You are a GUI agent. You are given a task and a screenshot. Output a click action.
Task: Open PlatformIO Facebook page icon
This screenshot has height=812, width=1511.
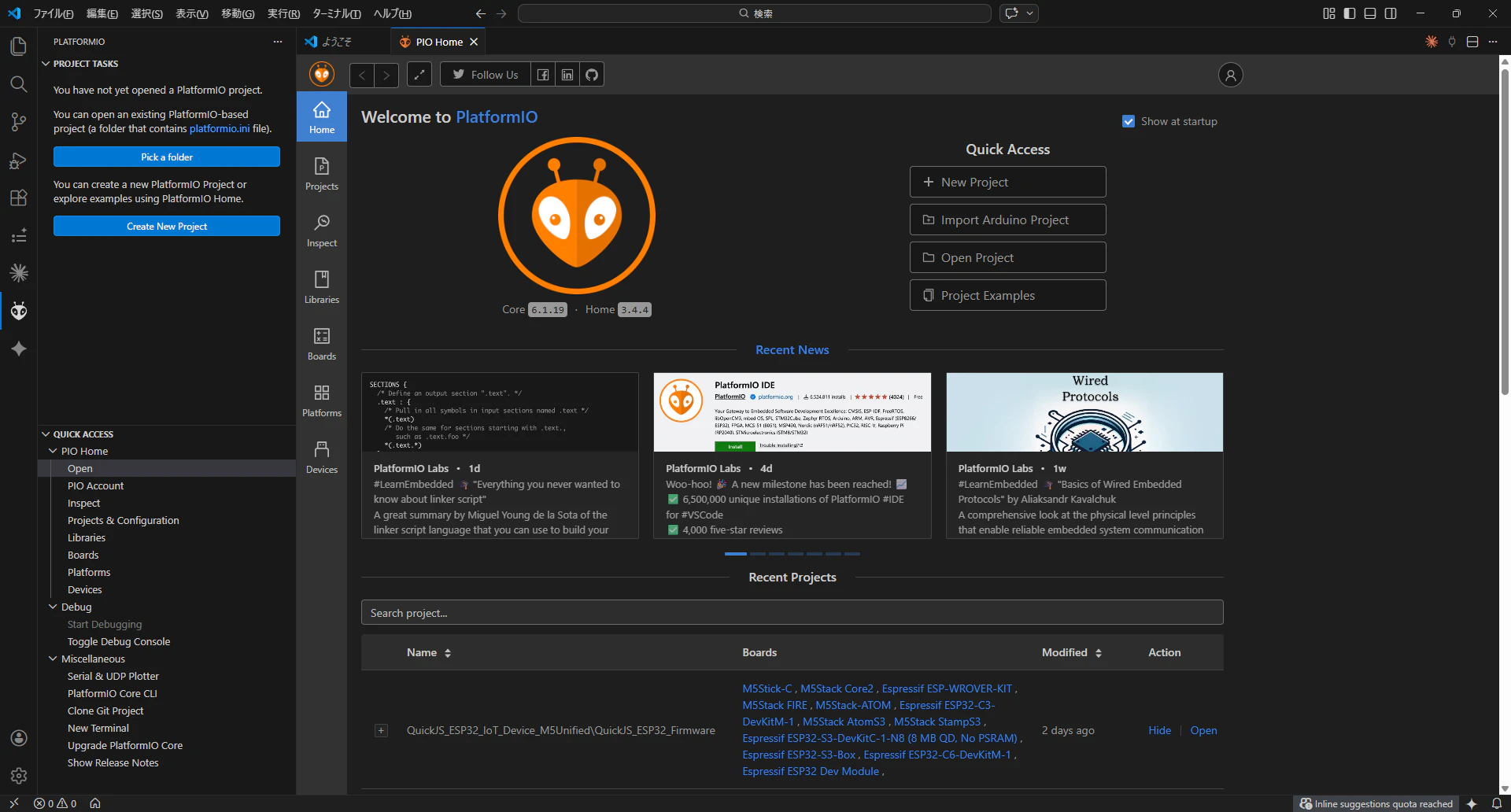pos(543,75)
